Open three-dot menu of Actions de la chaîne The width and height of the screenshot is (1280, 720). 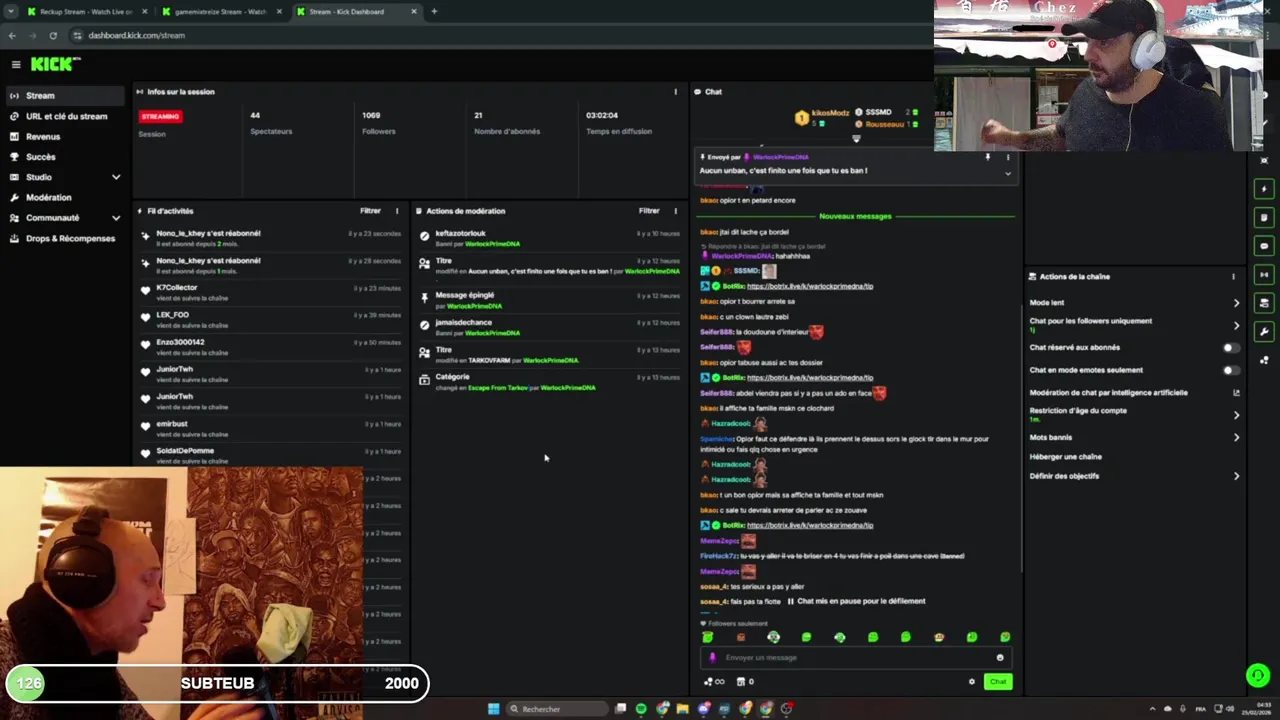[1233, 277]
